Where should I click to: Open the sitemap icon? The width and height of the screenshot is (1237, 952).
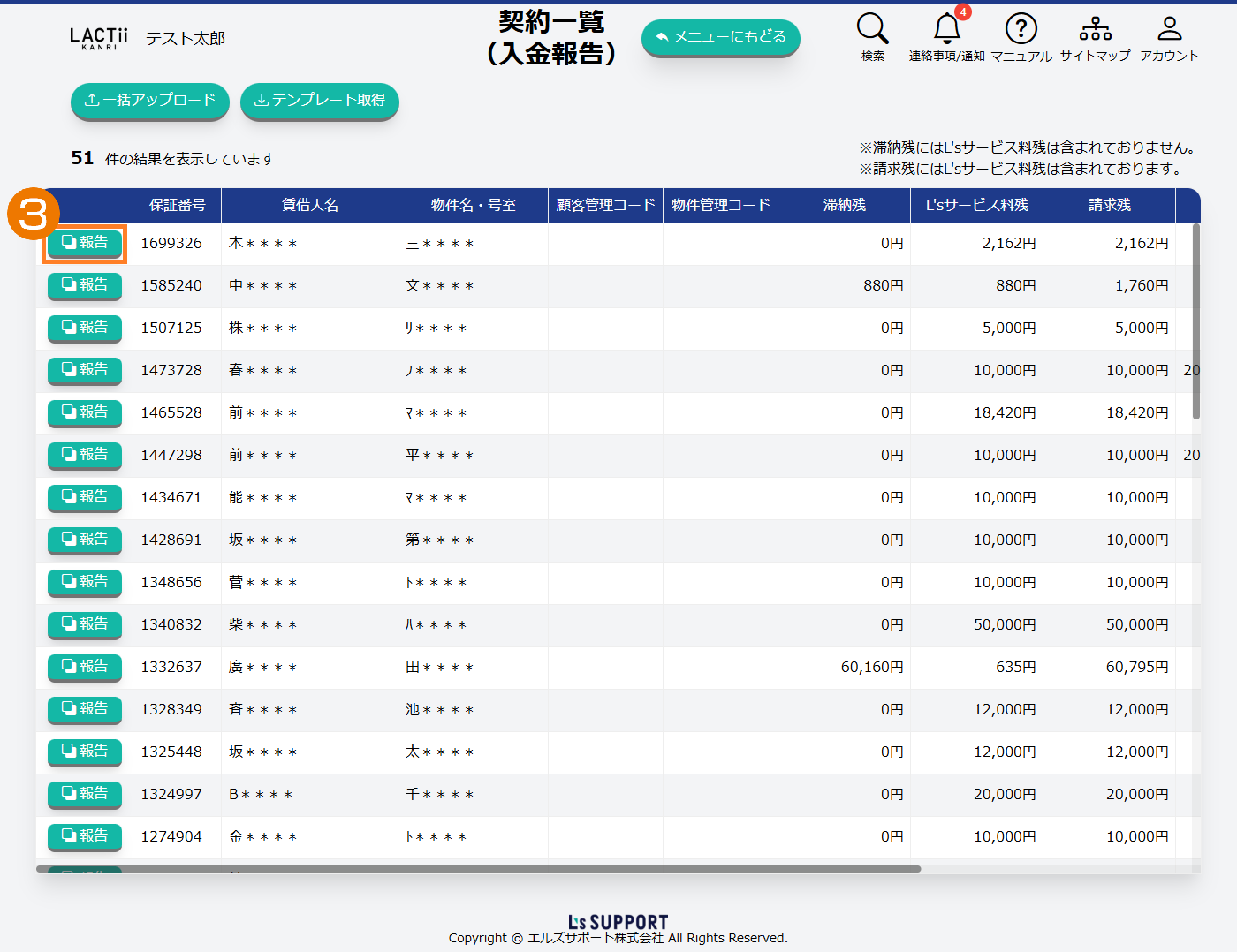pos(1095,29)
